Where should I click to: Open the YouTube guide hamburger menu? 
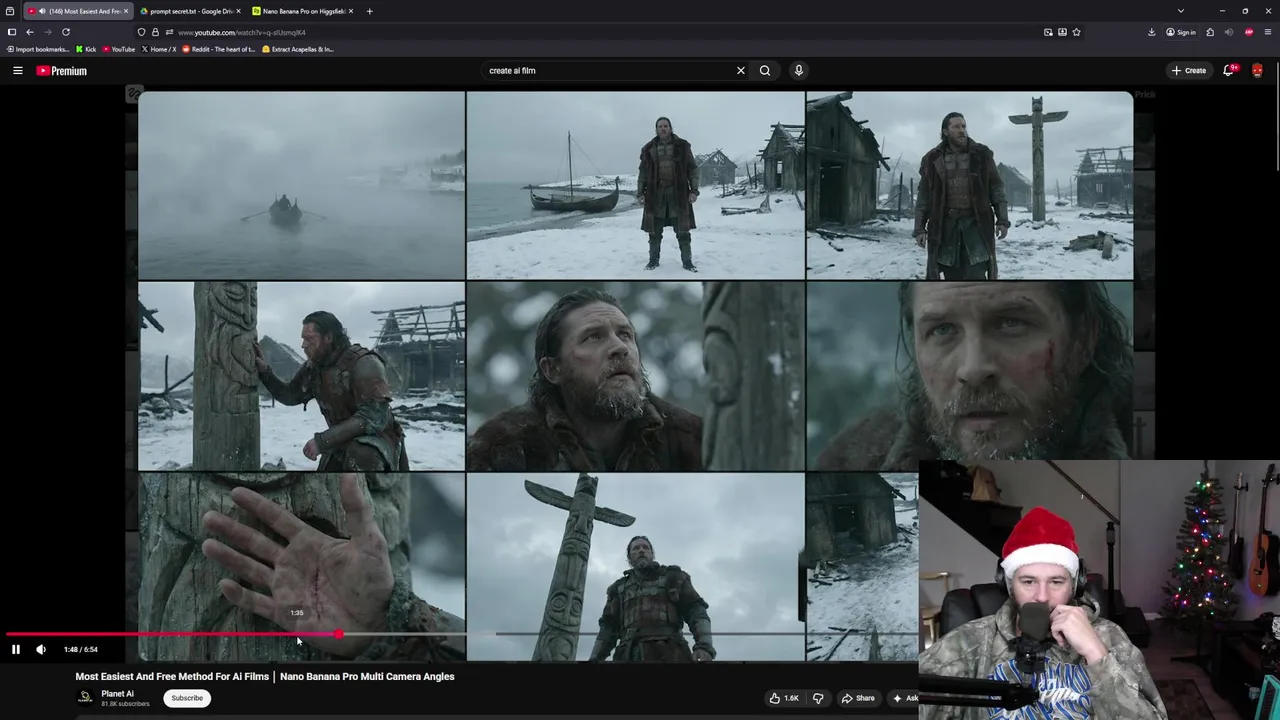tap(17, 71)
